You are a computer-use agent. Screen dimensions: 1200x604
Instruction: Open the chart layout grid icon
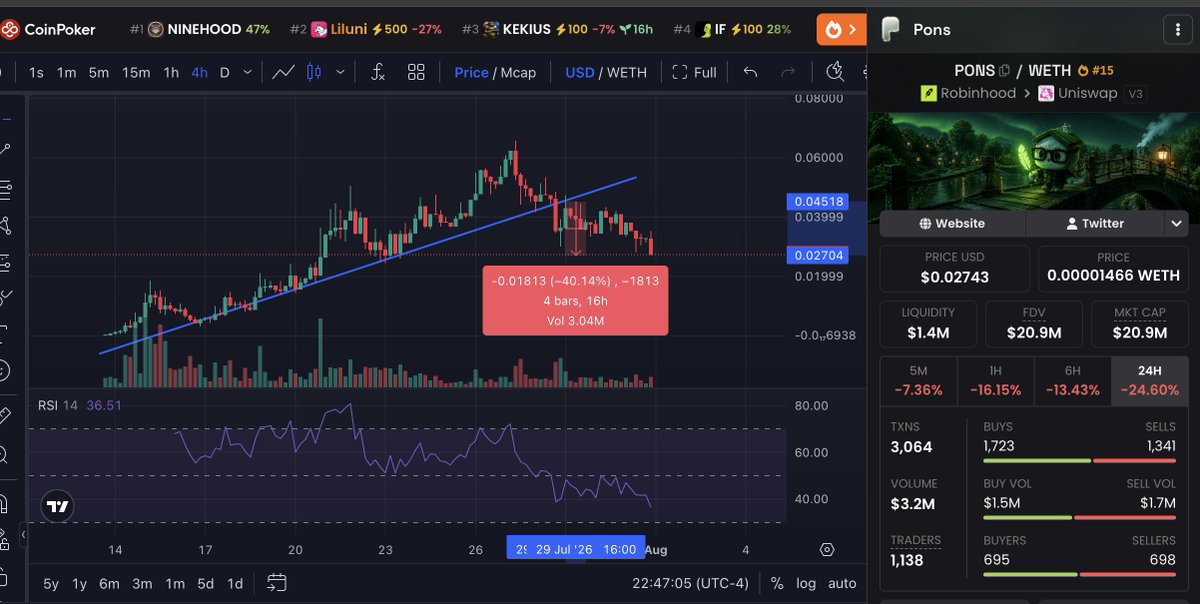pos(416,72)
